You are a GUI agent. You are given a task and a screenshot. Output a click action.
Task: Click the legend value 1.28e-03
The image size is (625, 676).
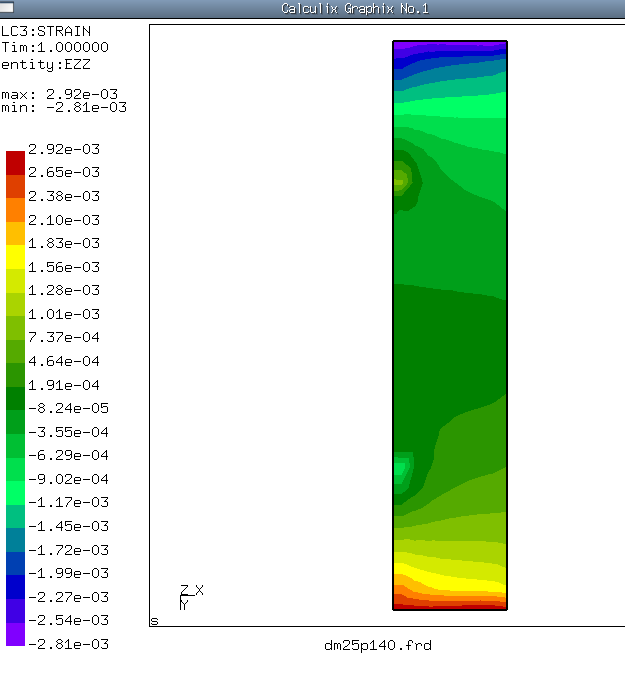64,290
